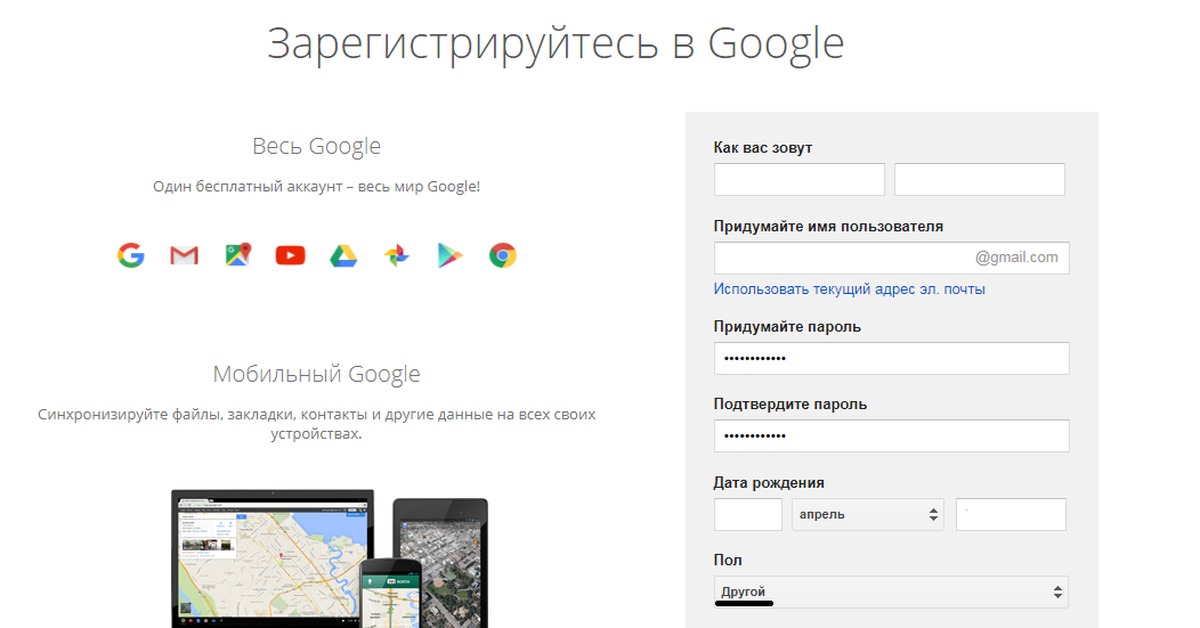This screenshot has width=1200, height=628.
Task: Click the Синхронизируйте файлы description text
Action: [316, 424]
